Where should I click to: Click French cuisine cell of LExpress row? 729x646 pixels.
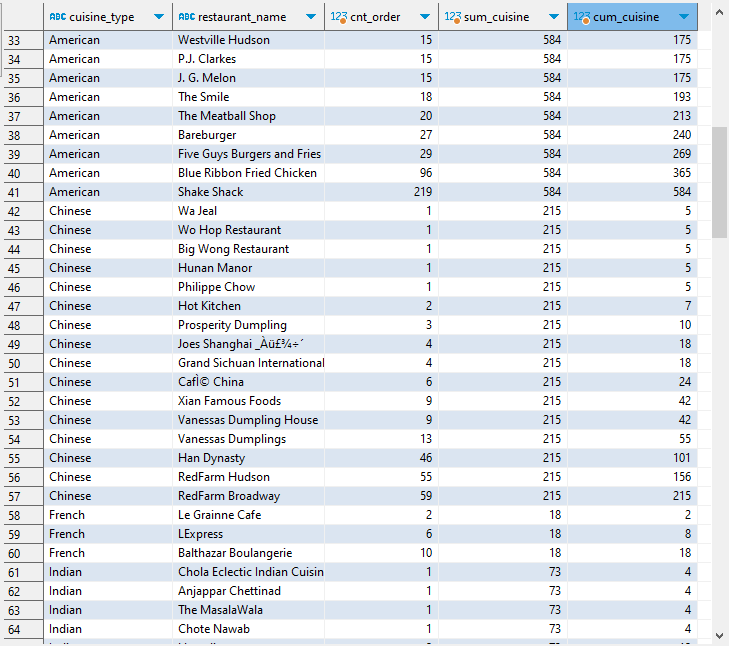click(108, 534)
